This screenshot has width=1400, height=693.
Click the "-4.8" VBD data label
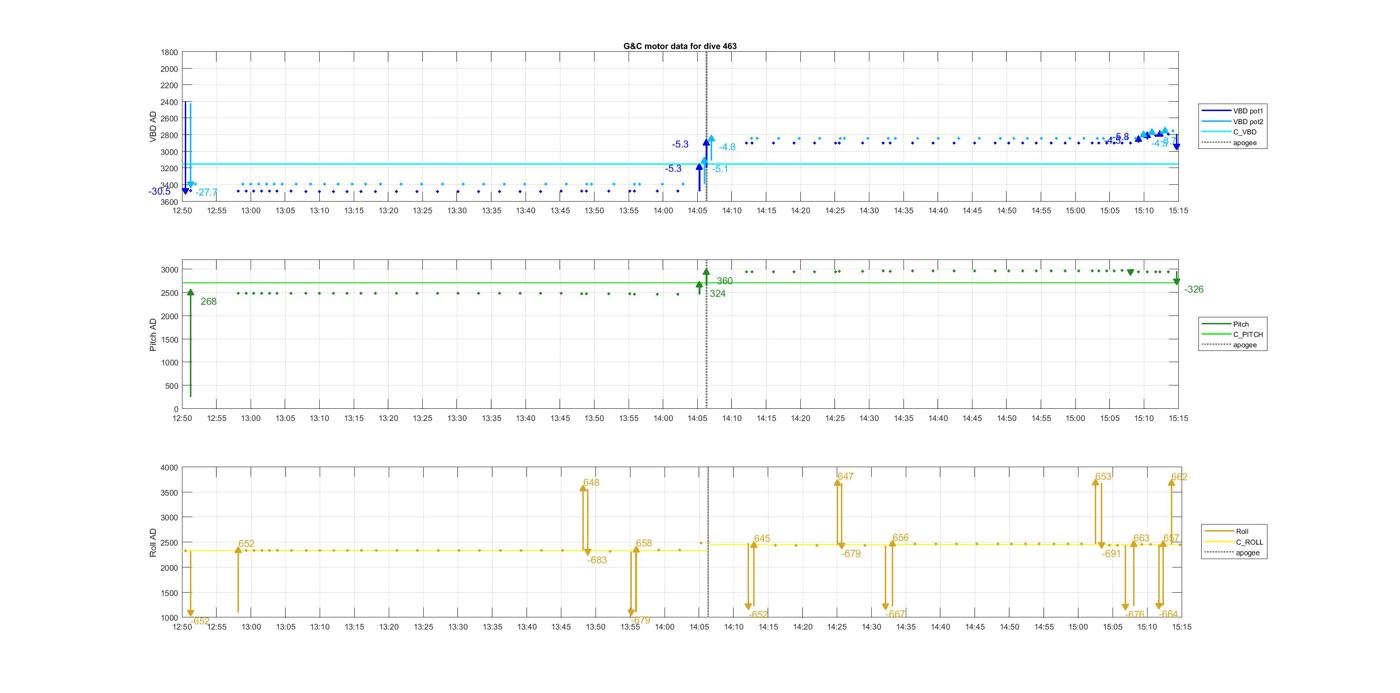tap(727, 147)
